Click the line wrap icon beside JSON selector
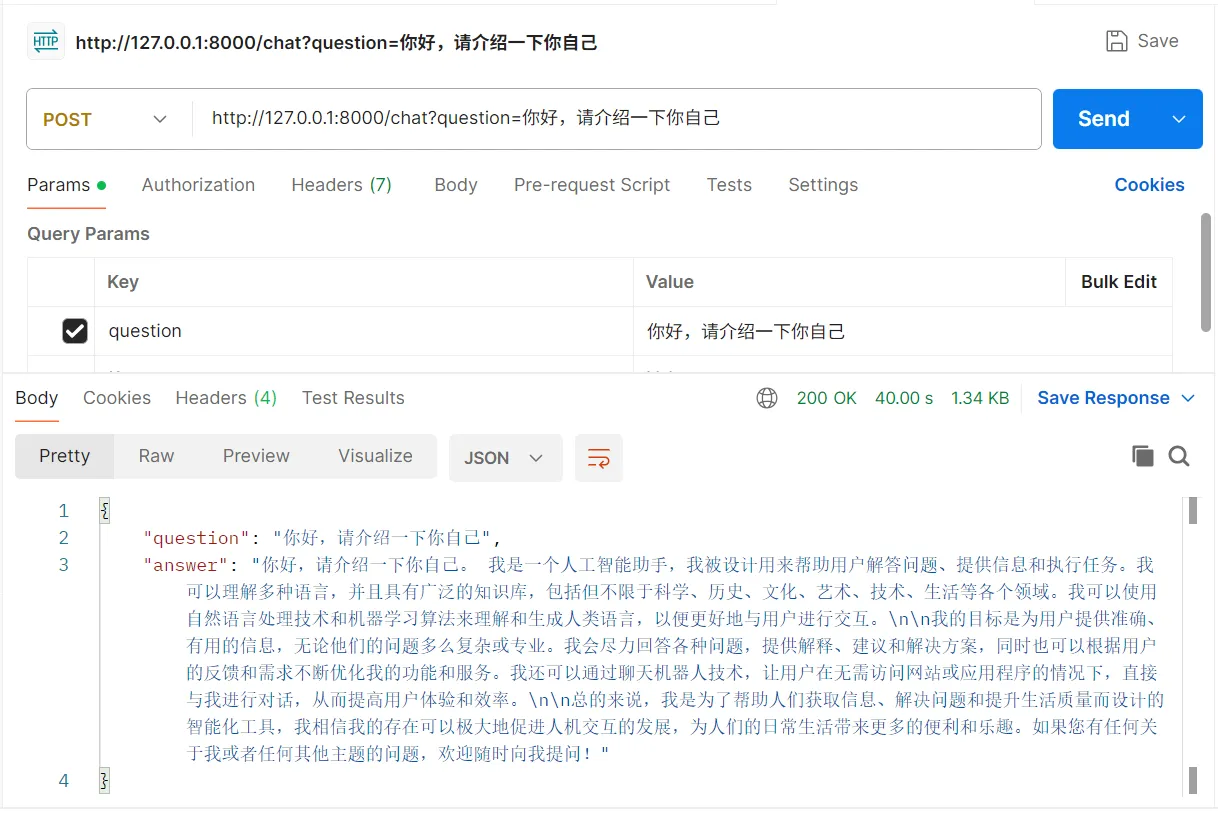 [598, 456]
